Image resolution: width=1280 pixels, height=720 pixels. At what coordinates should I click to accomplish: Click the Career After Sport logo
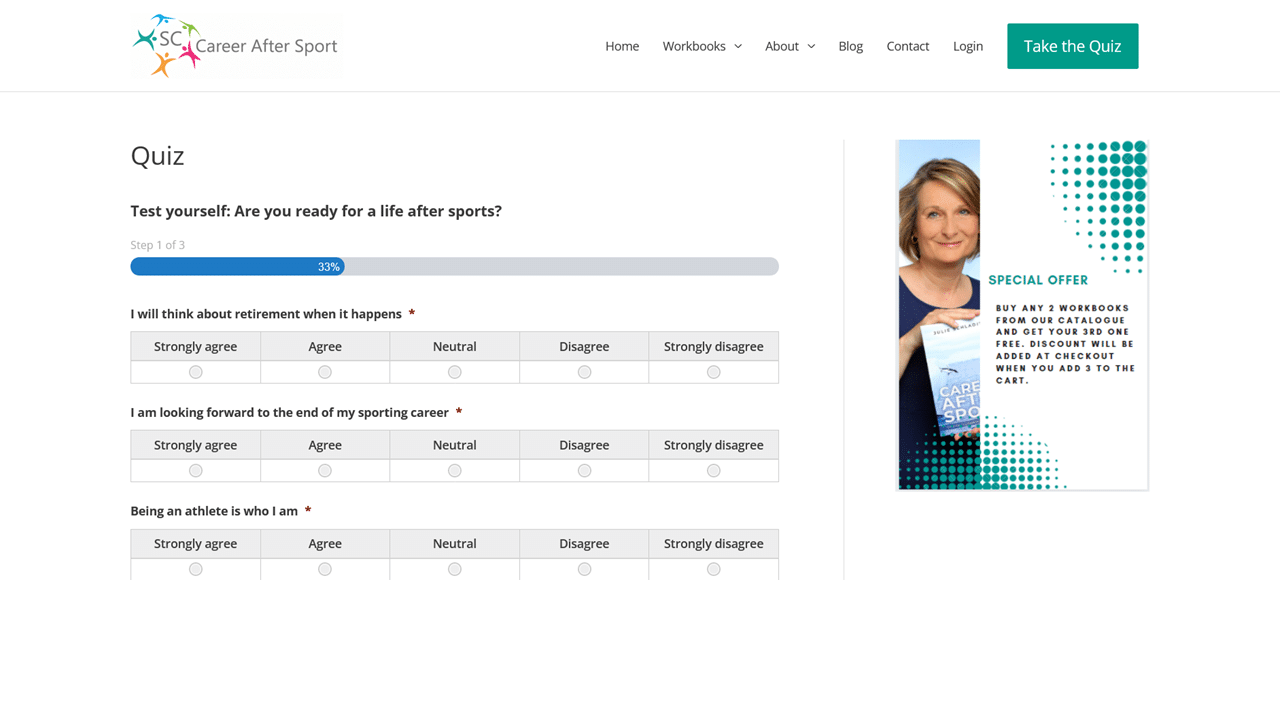(236, 46)
